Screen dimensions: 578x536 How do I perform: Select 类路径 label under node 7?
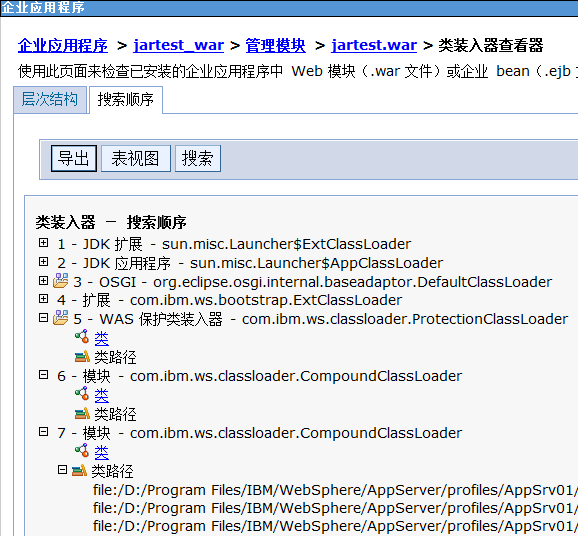(x=112, y=471)
